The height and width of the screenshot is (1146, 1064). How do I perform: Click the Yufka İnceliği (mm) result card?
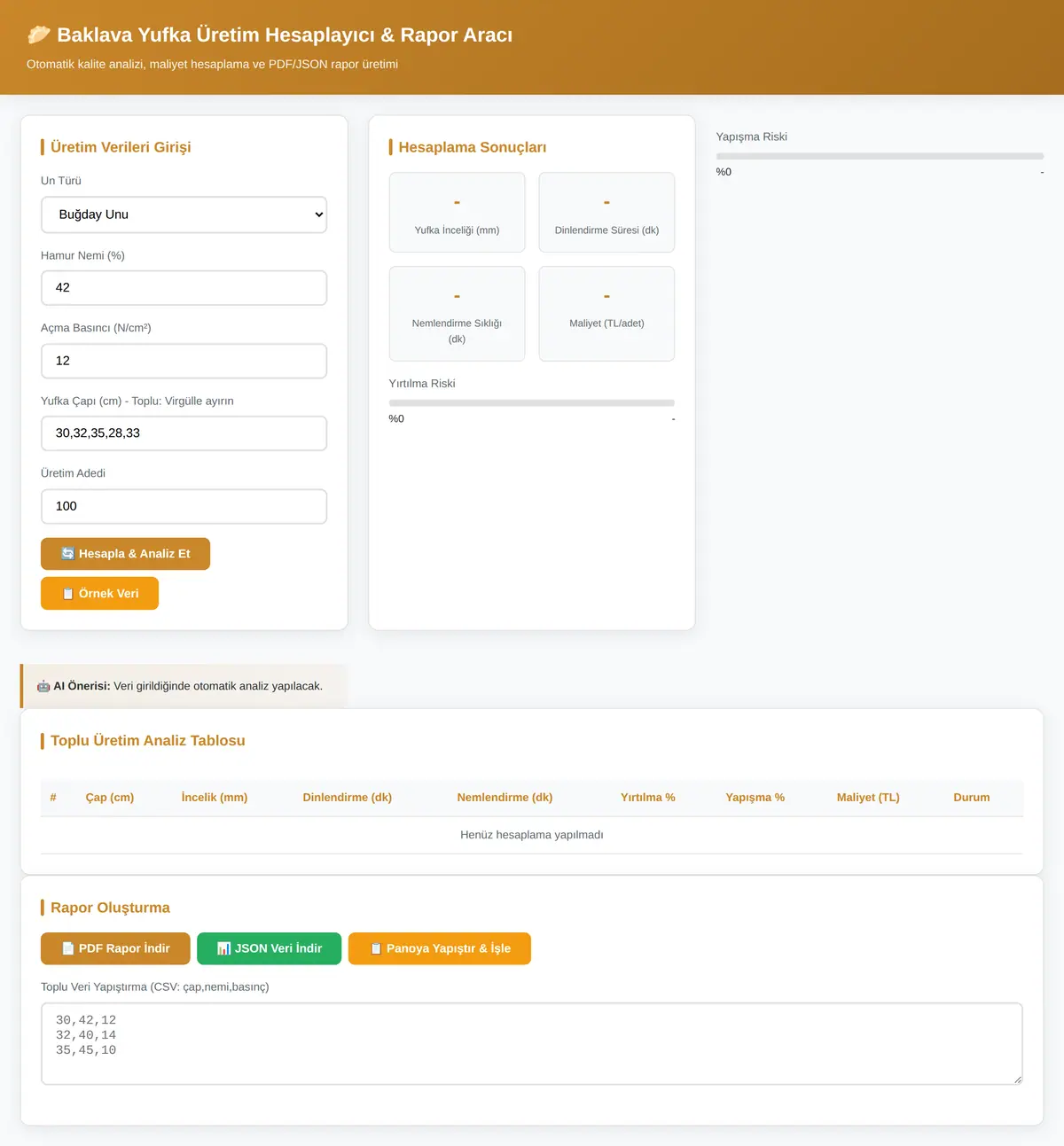pos(458,213)
